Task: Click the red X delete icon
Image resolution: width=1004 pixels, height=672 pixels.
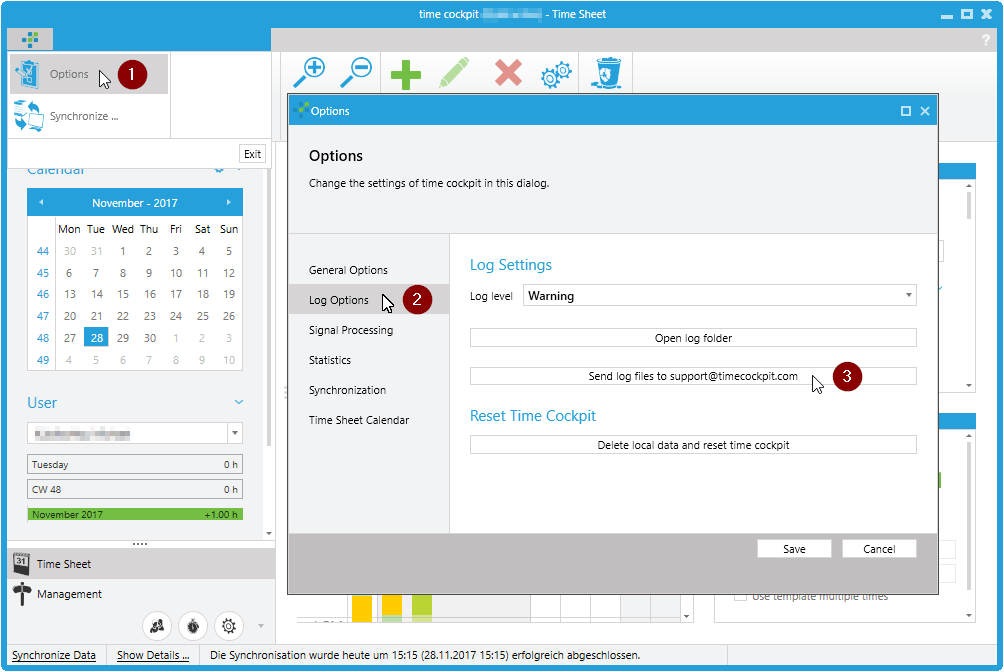Action: tap(508, 73)
